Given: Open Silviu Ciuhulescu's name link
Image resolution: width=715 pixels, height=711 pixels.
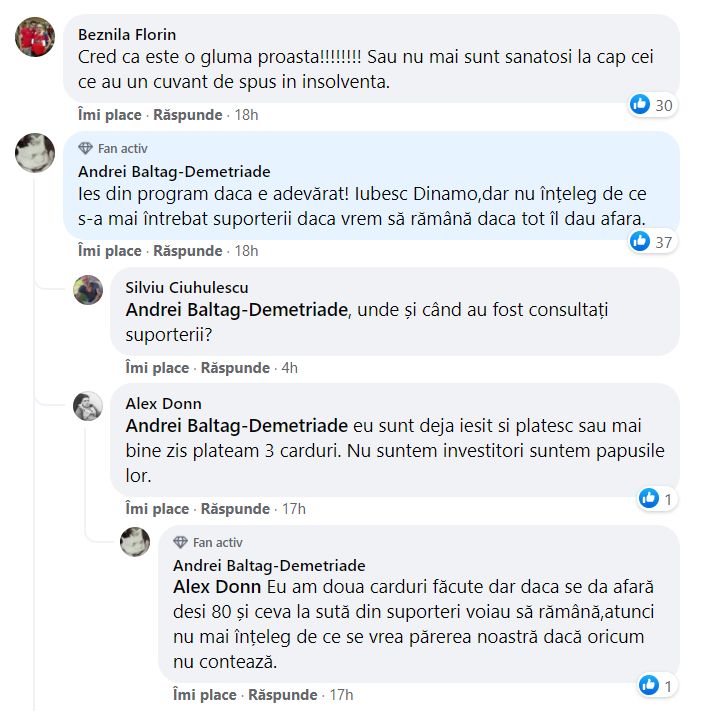Looking at the screenshot, I should (187, 287).
